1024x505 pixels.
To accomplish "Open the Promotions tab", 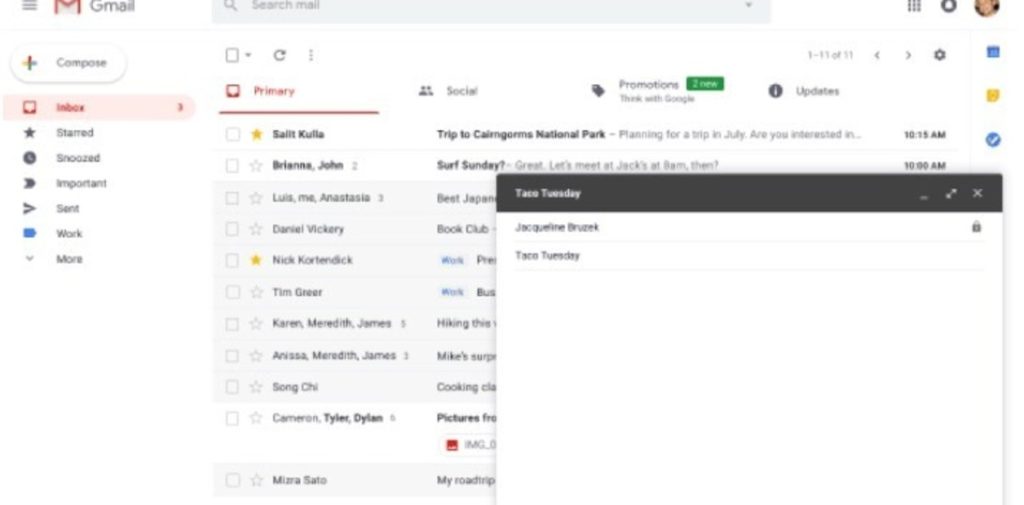I will (658, 91).
